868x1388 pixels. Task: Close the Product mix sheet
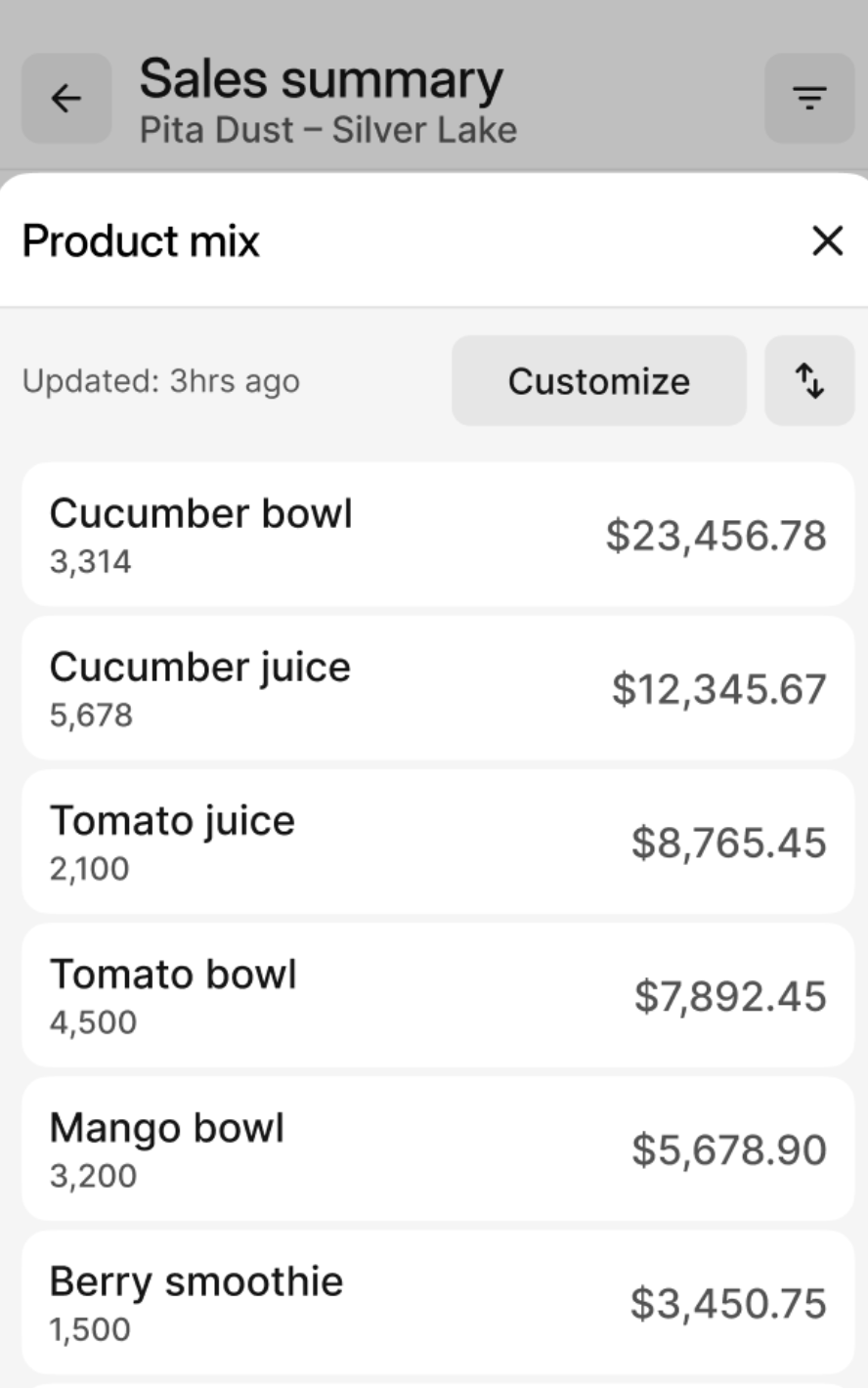pyautogui.click(x=827, y=240)
